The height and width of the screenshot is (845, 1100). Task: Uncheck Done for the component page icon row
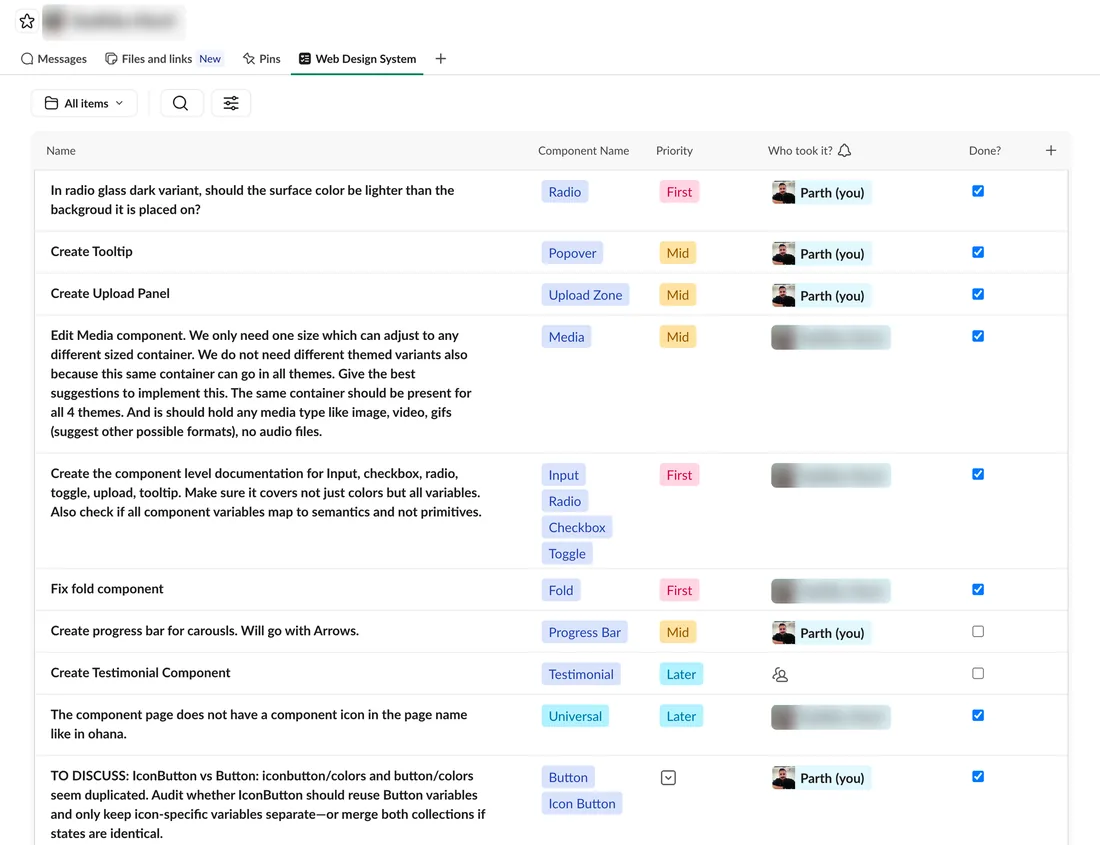coord(978,715)
